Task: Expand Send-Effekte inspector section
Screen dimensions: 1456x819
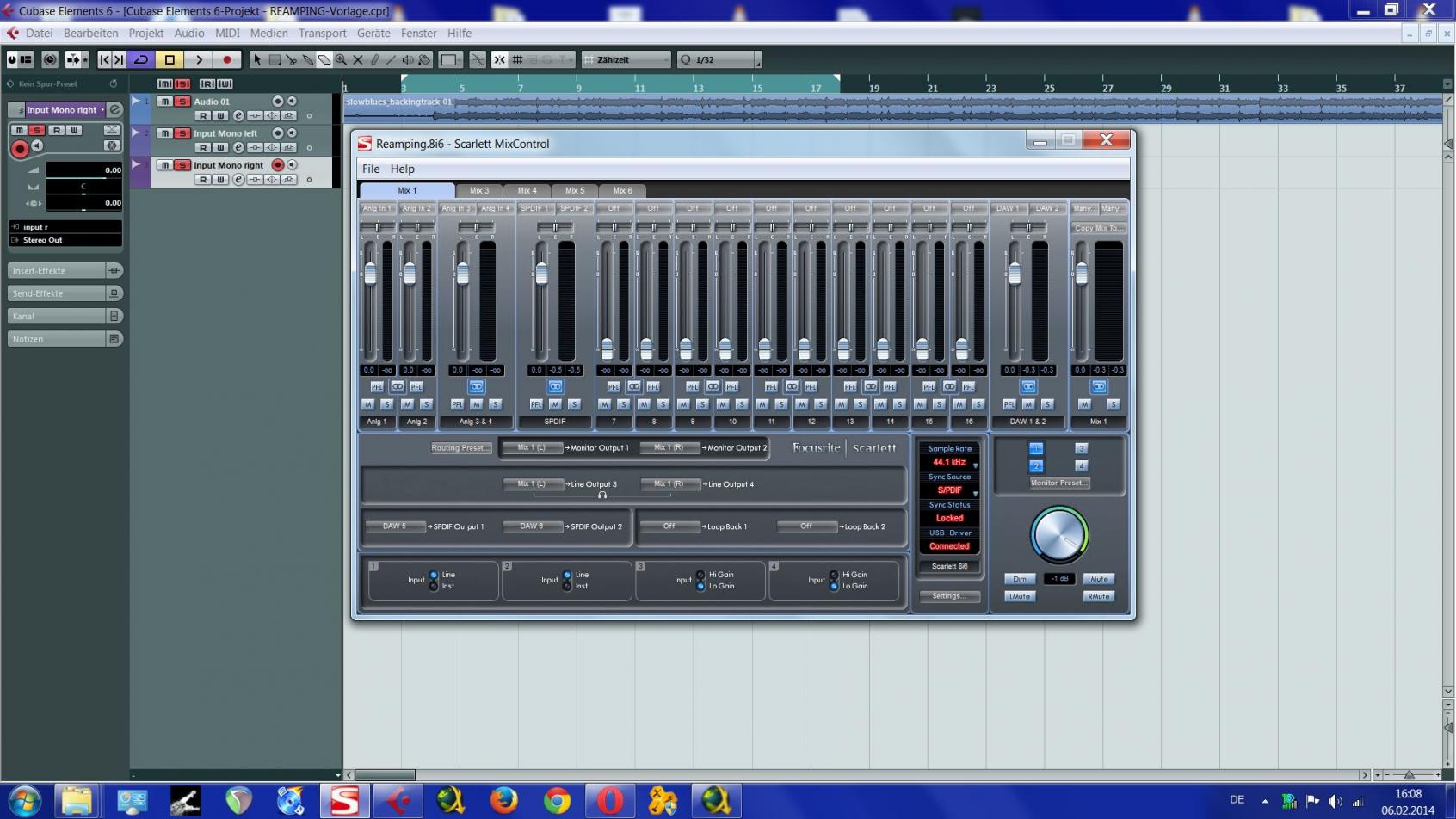Action: click(x=65, y=293)
